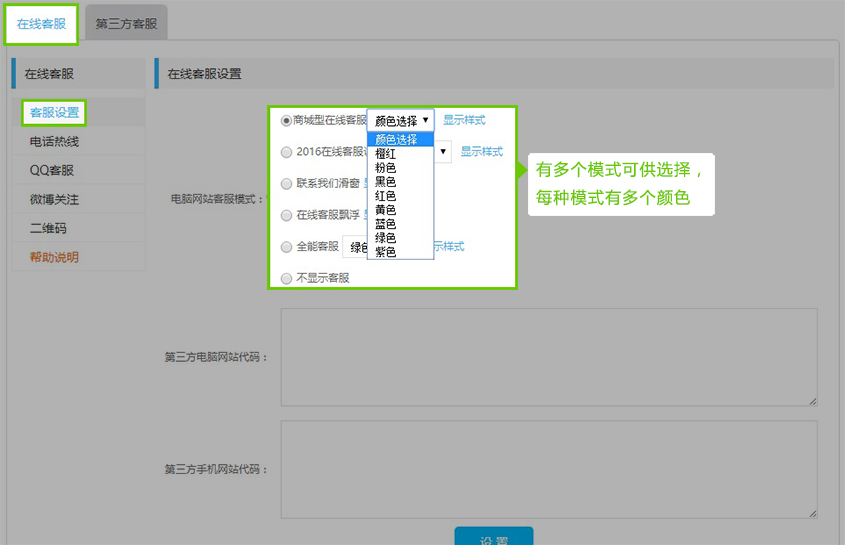
Task: Go to QQ客服 settings
Action: tap(52, 170)
